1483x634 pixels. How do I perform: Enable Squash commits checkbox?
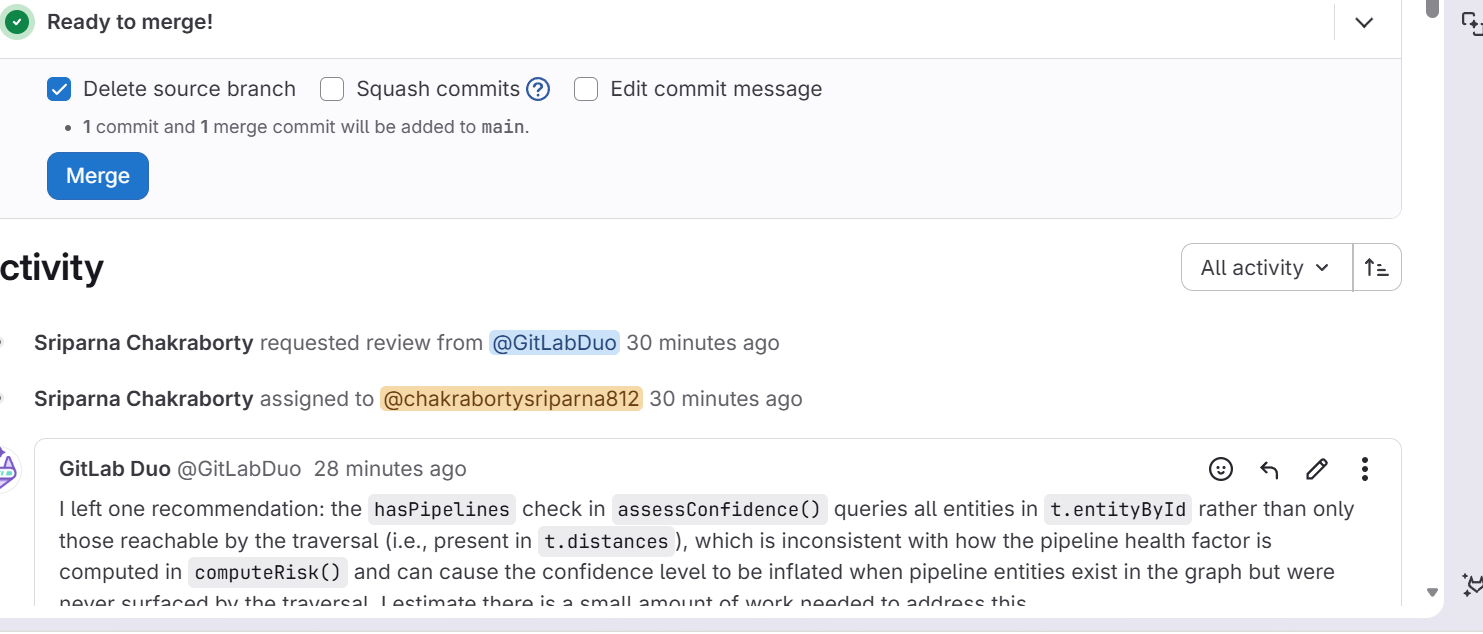(332, 89)
